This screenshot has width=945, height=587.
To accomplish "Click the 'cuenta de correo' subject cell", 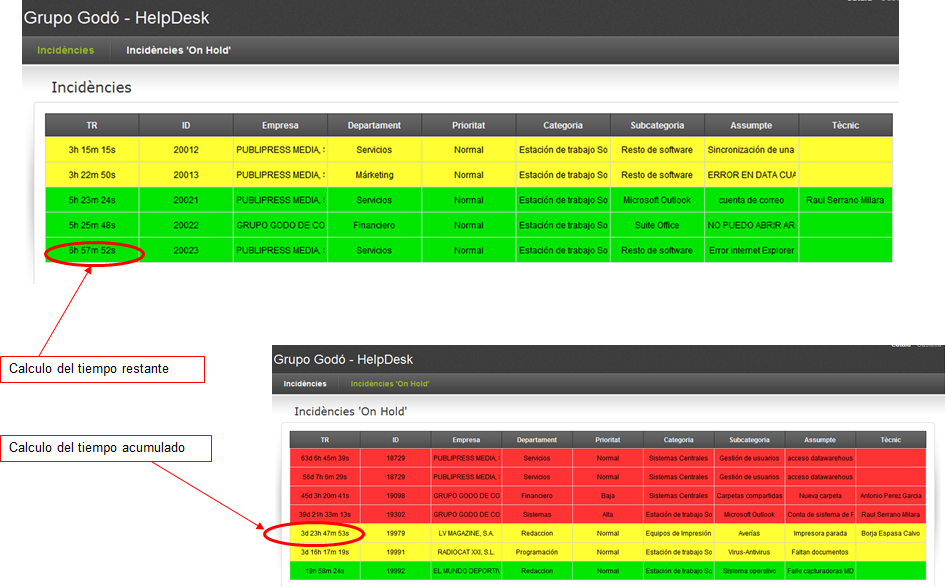I will tap(751, 200).
